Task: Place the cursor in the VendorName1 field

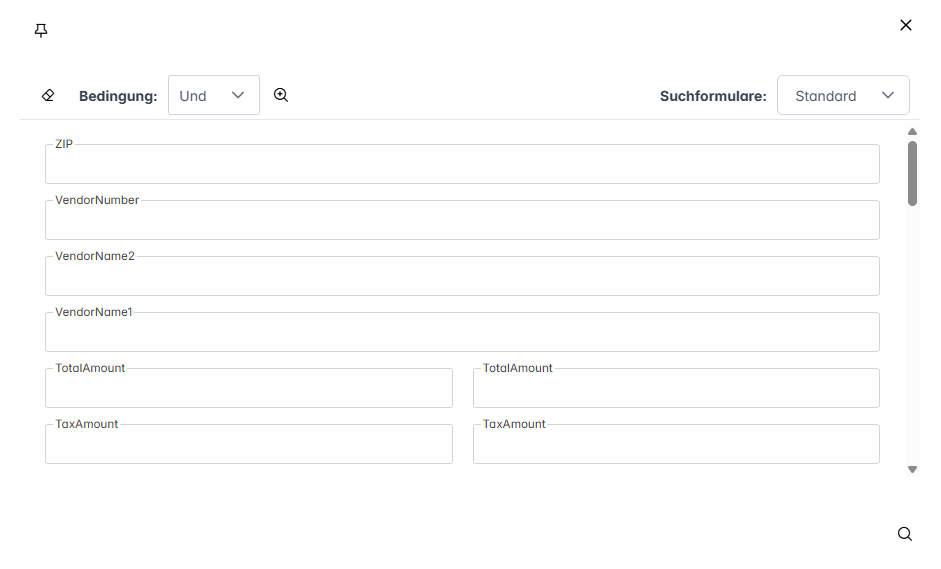Action: (x=462, y=334)
